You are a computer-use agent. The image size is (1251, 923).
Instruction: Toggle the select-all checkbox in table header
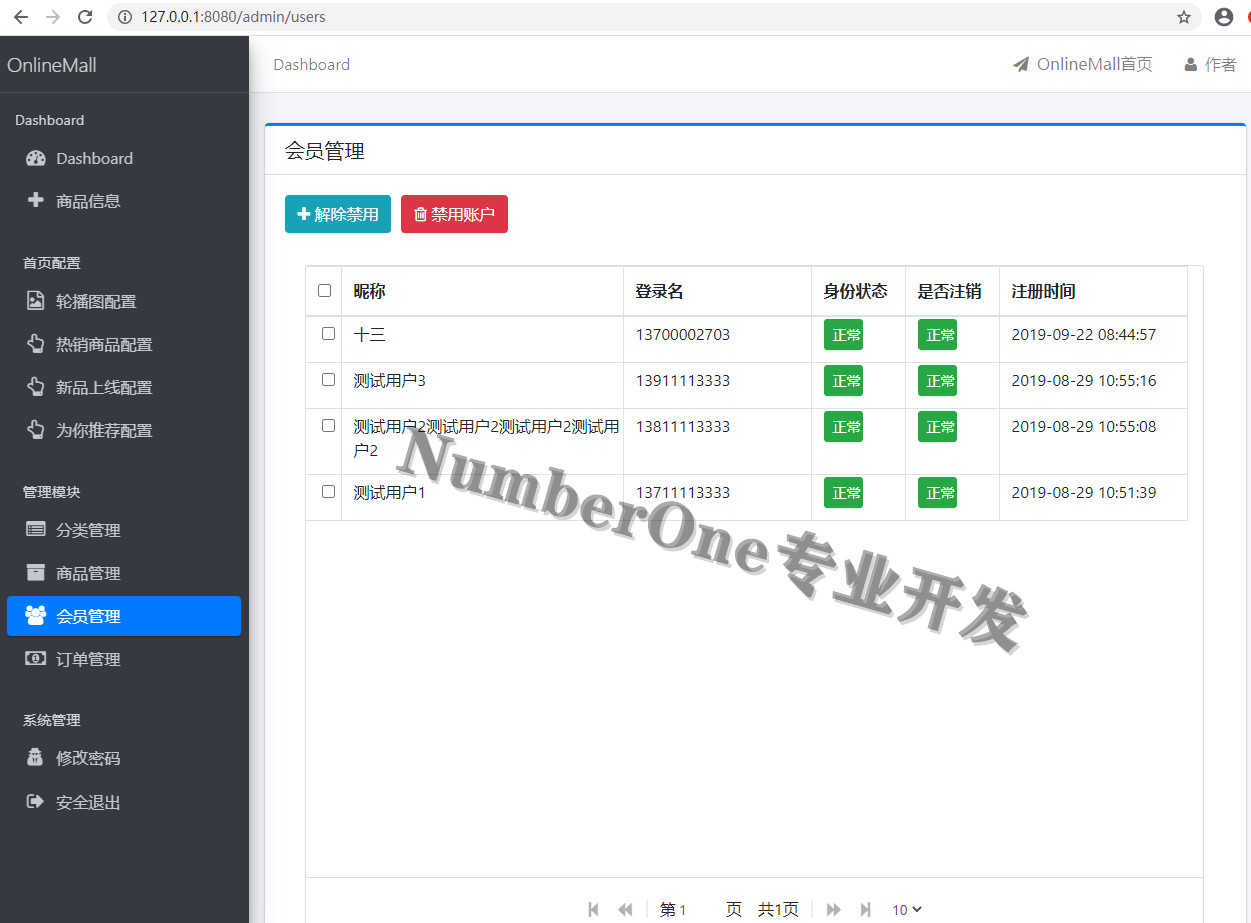(324, 290)
